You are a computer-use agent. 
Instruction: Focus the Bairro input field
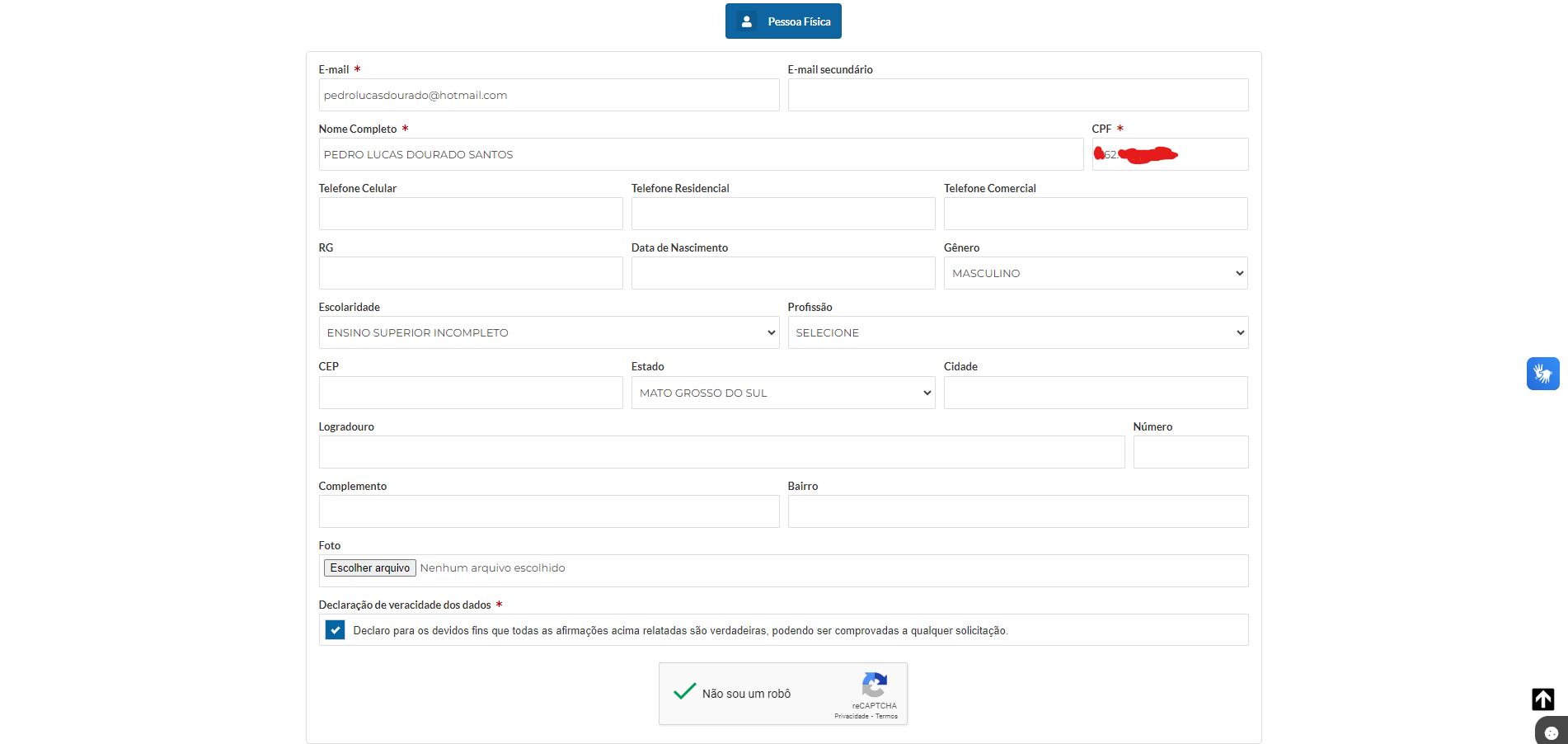pos(1018,511)
